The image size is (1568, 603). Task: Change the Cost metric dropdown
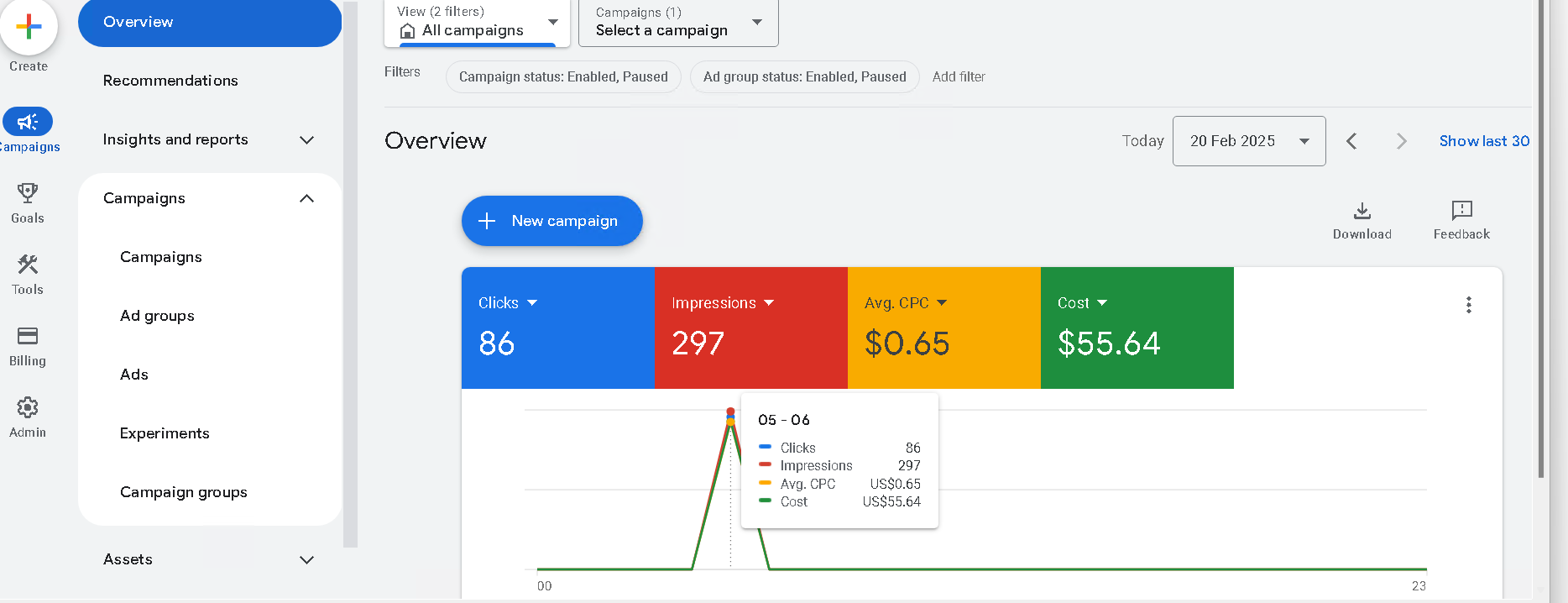[x=1083, y=302]
